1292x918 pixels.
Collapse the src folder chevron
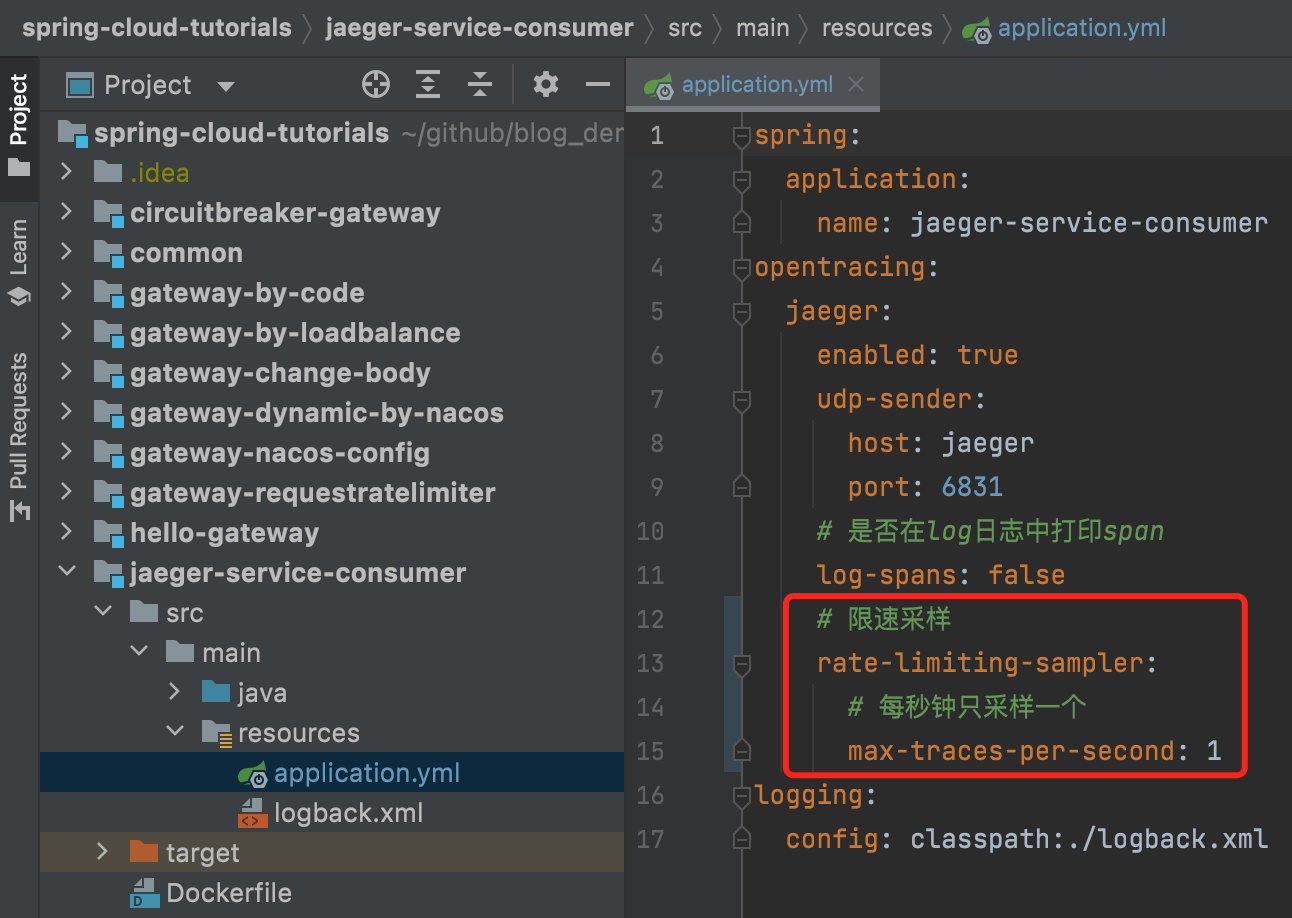point(103,612)
